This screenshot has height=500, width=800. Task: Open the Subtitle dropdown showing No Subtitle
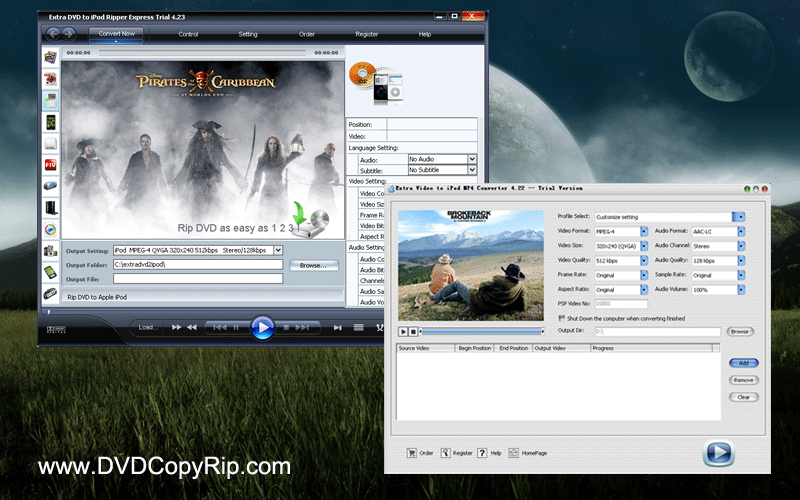472,170
